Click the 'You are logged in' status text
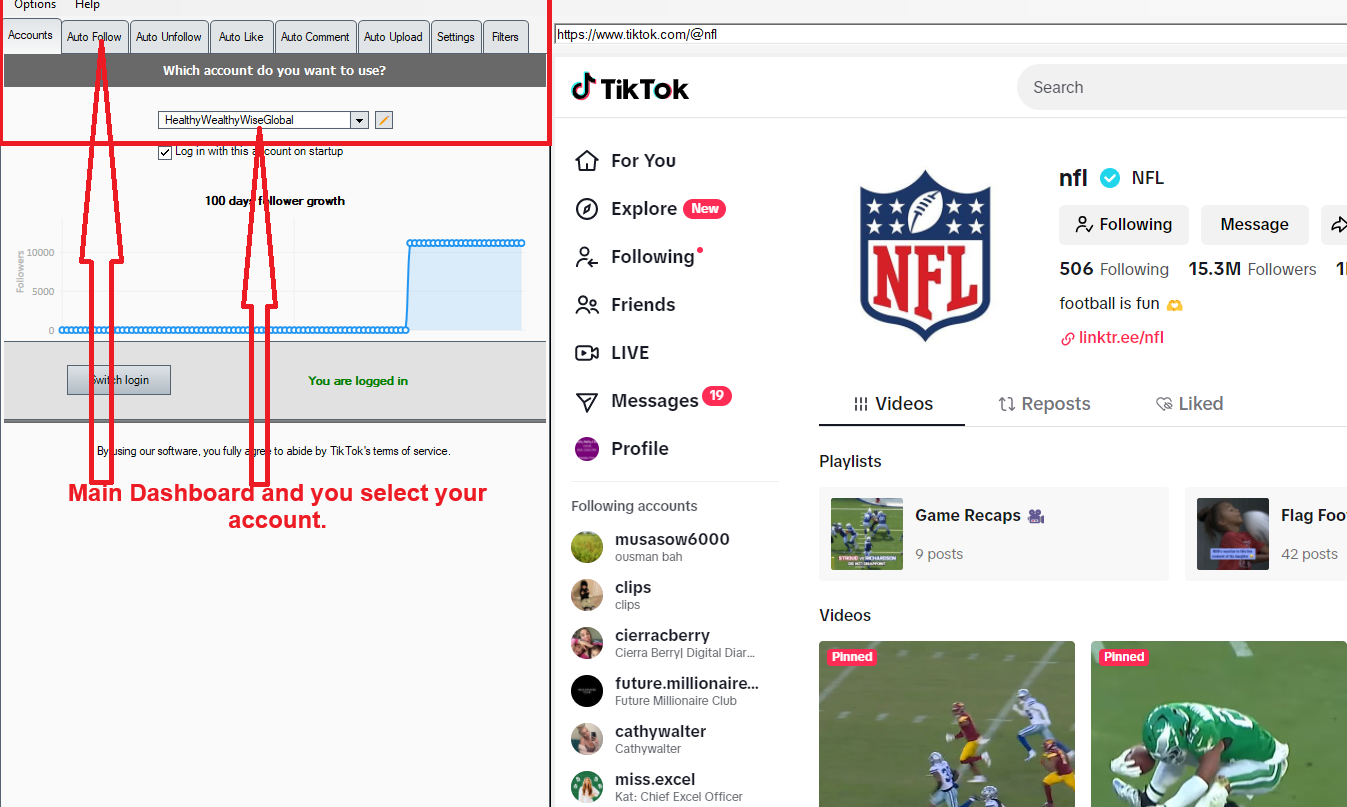Image resolution: width=1347 pixels, height=807 pixels. pos(358,381)
